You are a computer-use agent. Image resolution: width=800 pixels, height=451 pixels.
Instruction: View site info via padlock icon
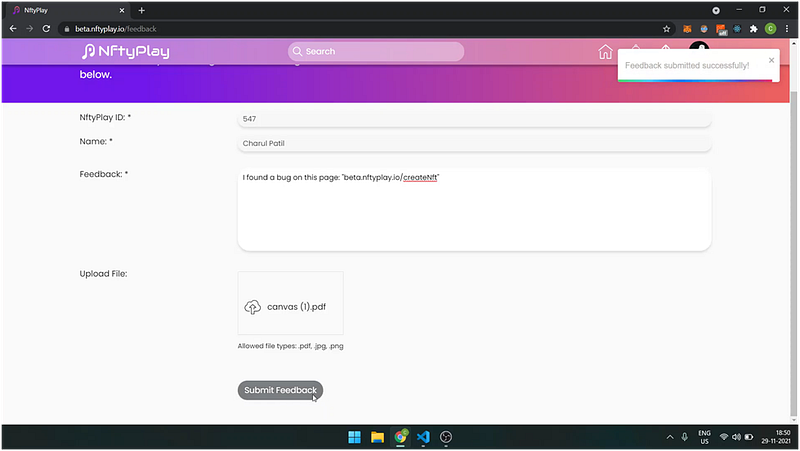pyautogui.click(x=66, y=29)
